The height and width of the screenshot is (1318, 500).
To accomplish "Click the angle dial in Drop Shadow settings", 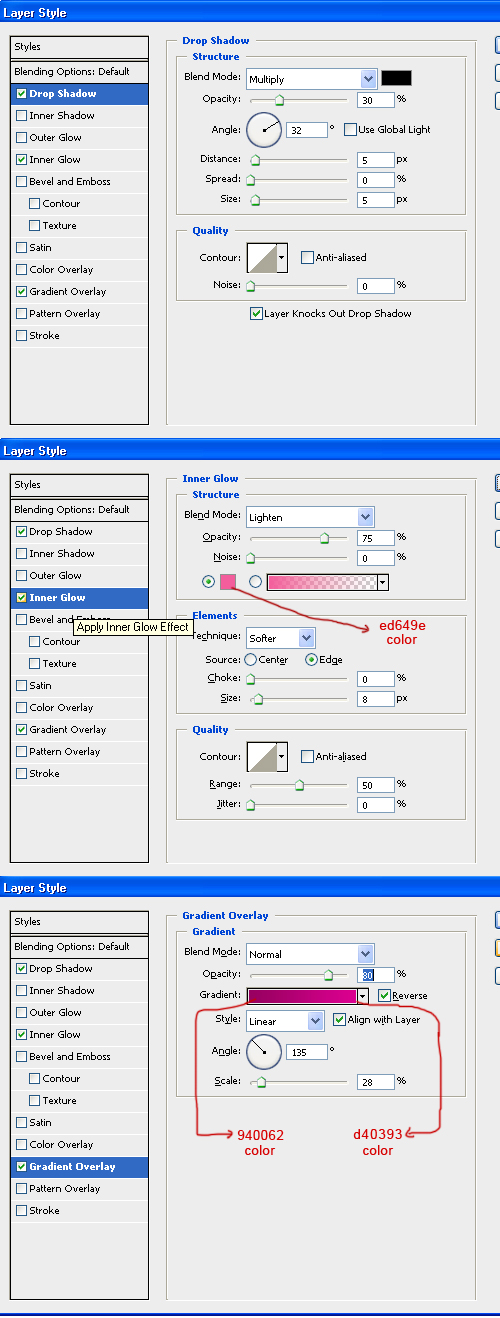I will [264, 129].
